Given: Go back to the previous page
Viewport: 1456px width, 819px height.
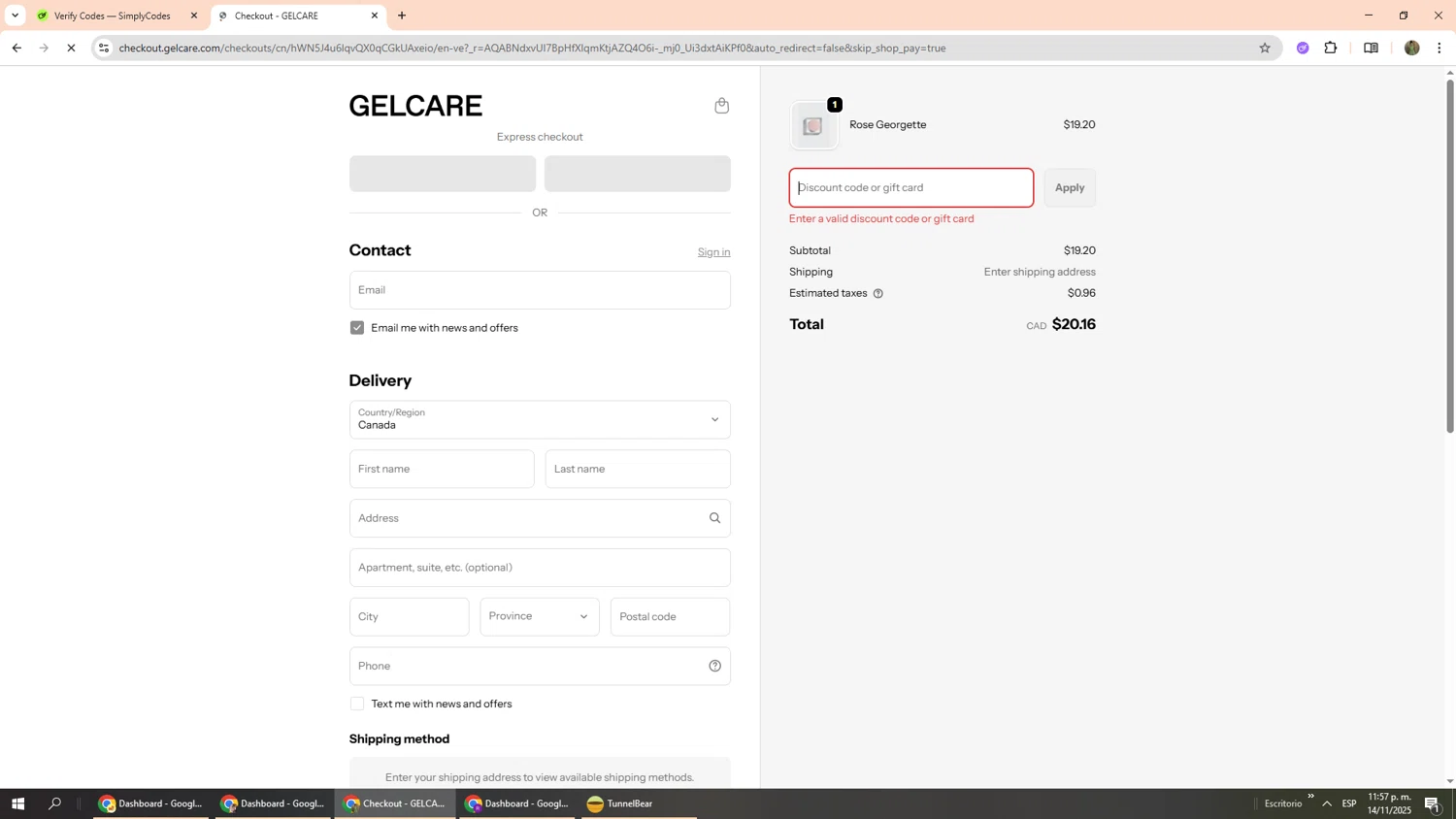Looking at the screenshot, I should point(17,48).
